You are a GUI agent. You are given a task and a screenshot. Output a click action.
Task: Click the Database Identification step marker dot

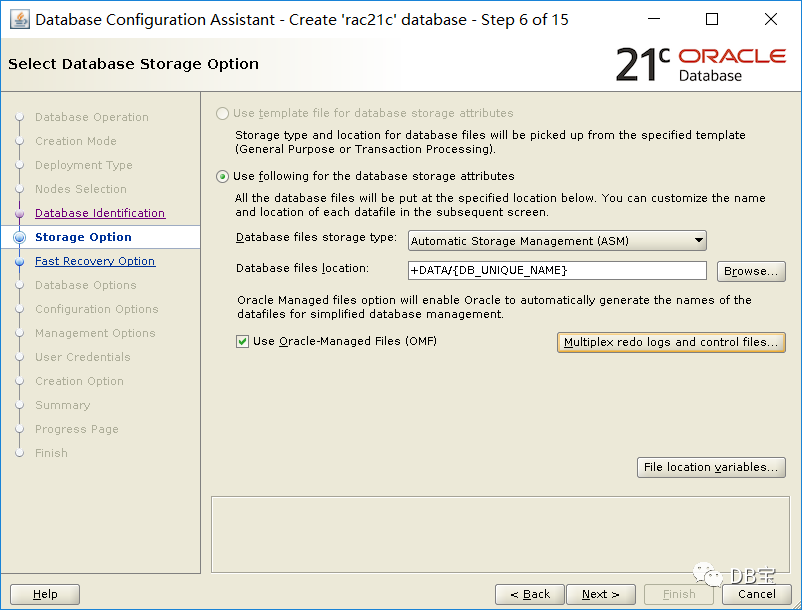(19, 213)
